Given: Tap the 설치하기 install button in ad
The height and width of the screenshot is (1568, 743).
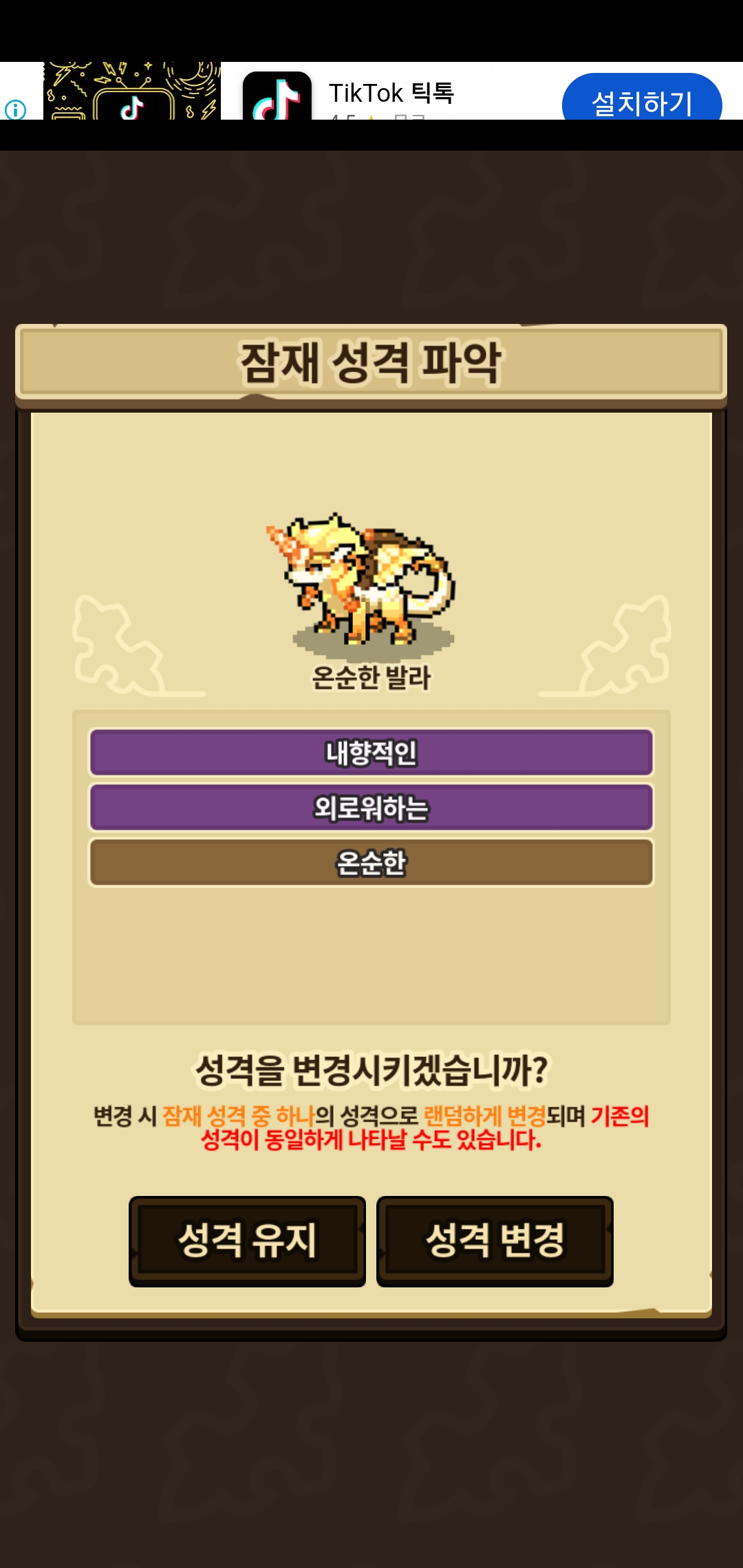Looking at the screenshot, I should click(642, 100).
